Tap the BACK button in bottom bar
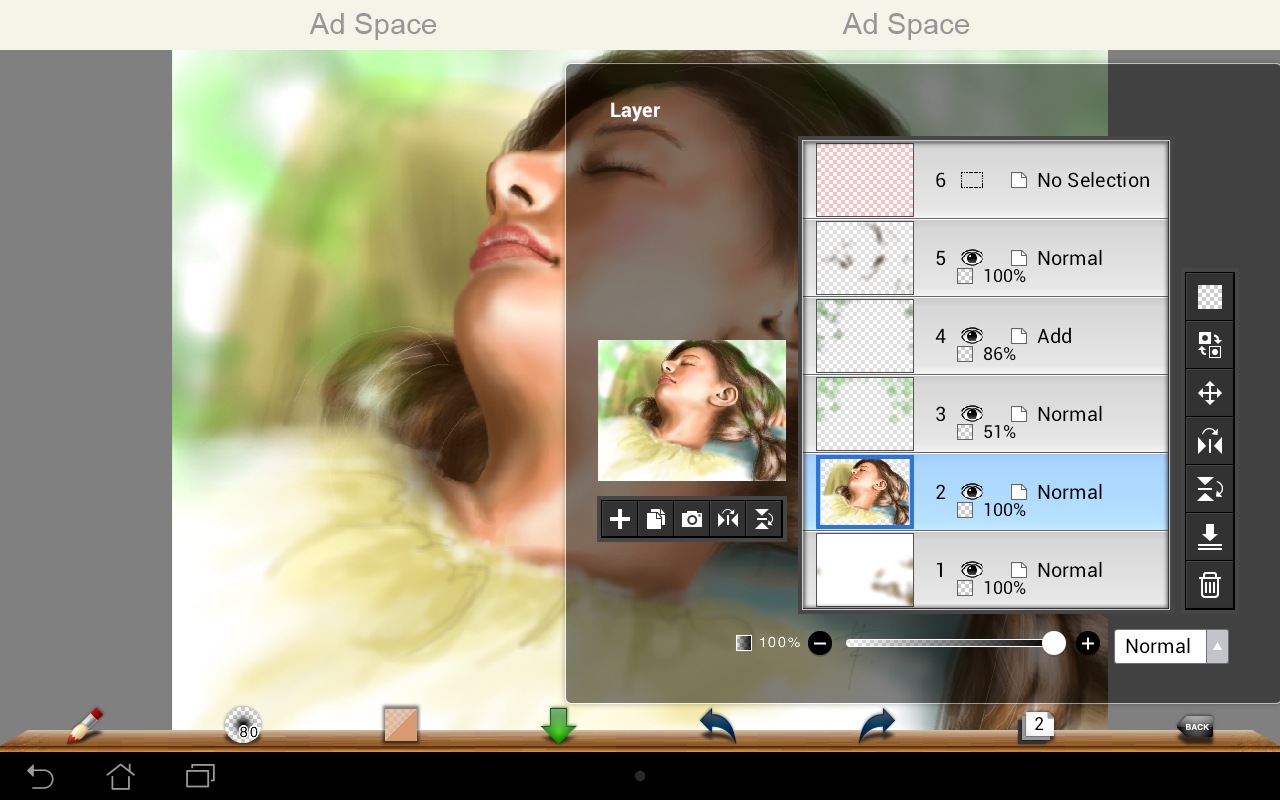The height and width of the screenshot is (800, 1280). 1195,727
